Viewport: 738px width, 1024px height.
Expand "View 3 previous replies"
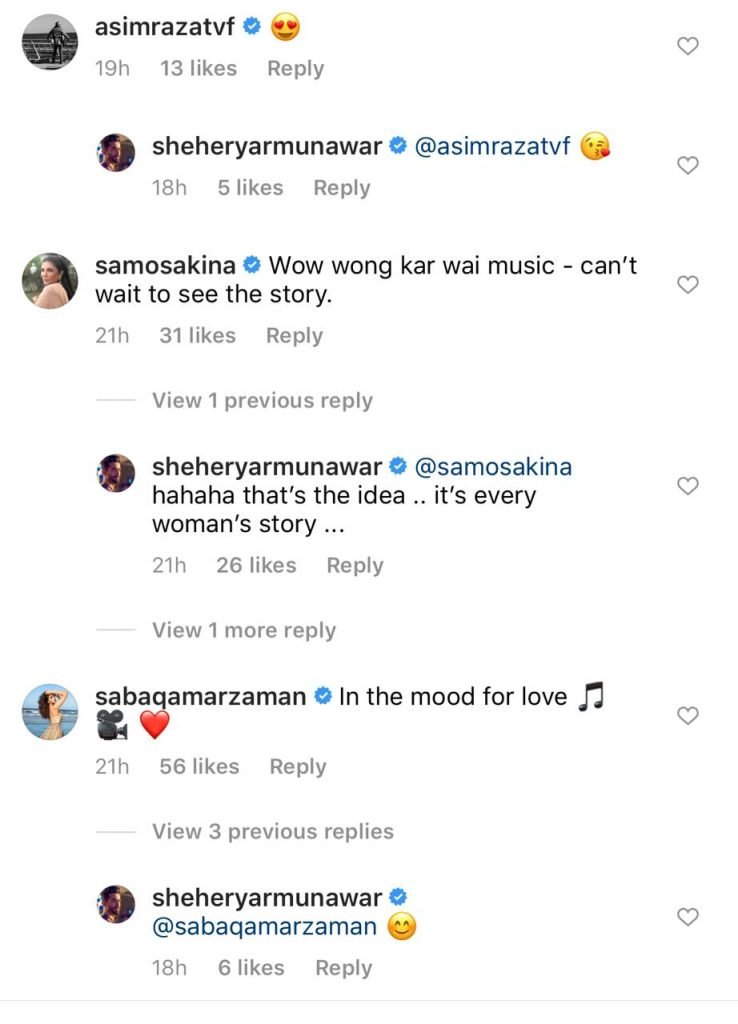coord(272,832)
